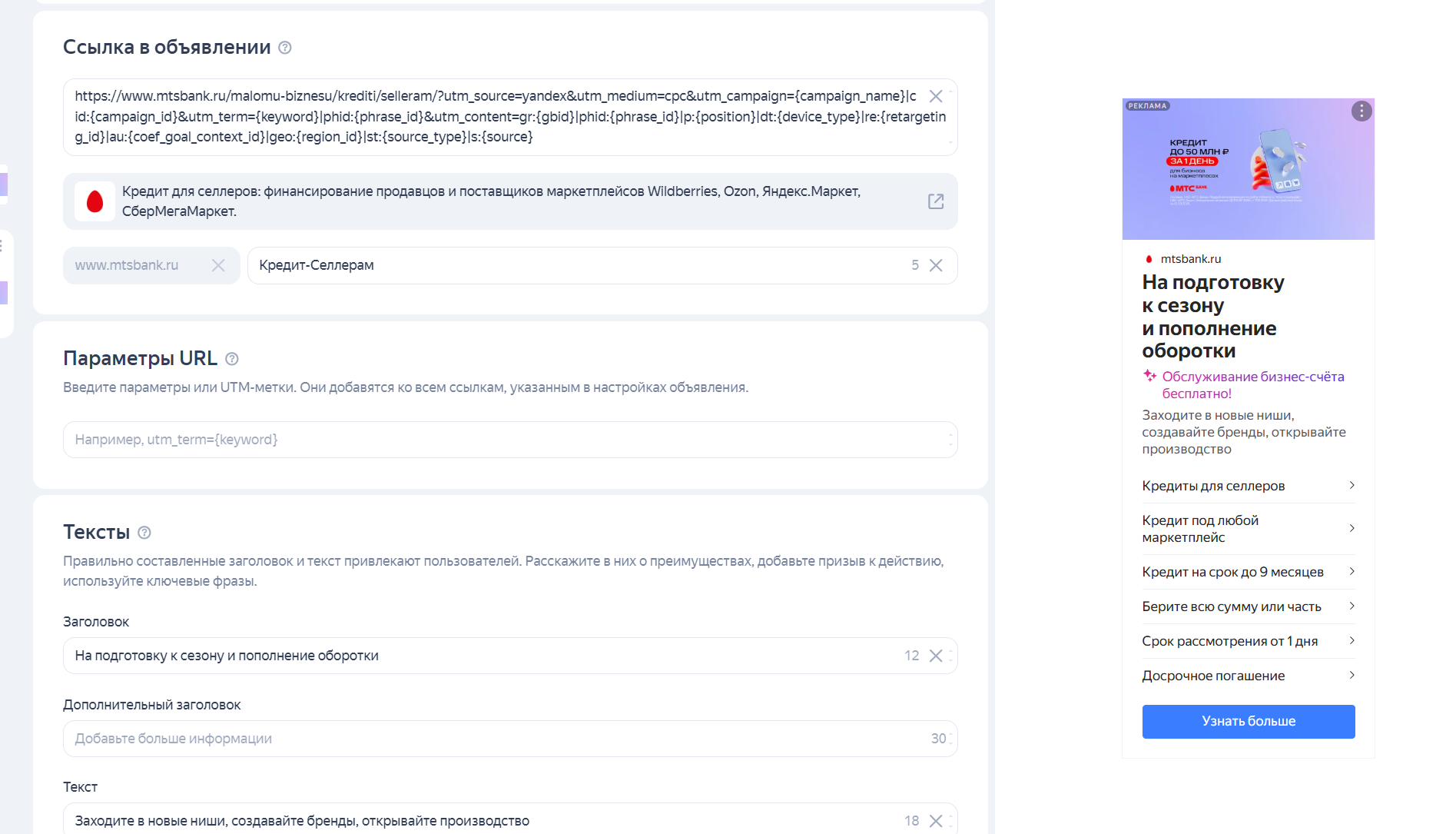
Task: Click the ad preview banner image
Action: click(1249, 169)
